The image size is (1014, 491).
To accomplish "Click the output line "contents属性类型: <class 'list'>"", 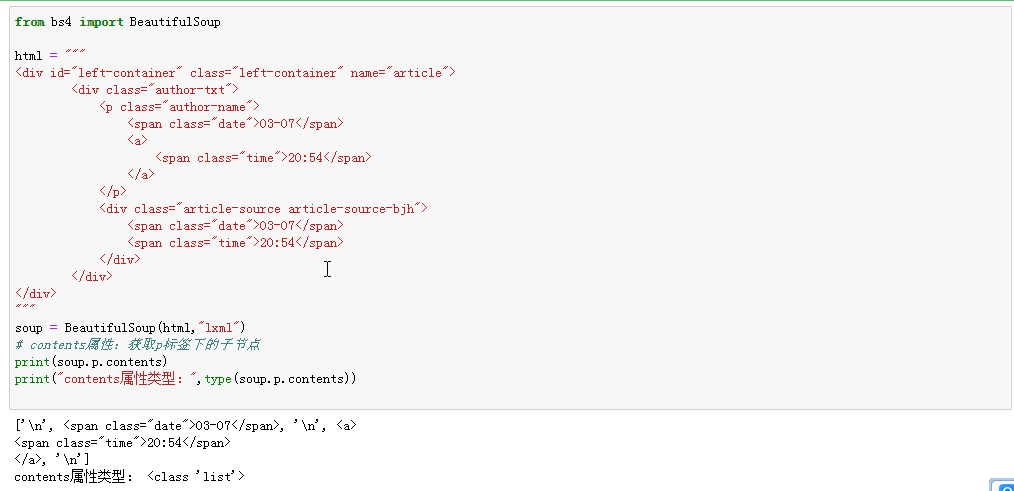I will click(x=128, y=477).
